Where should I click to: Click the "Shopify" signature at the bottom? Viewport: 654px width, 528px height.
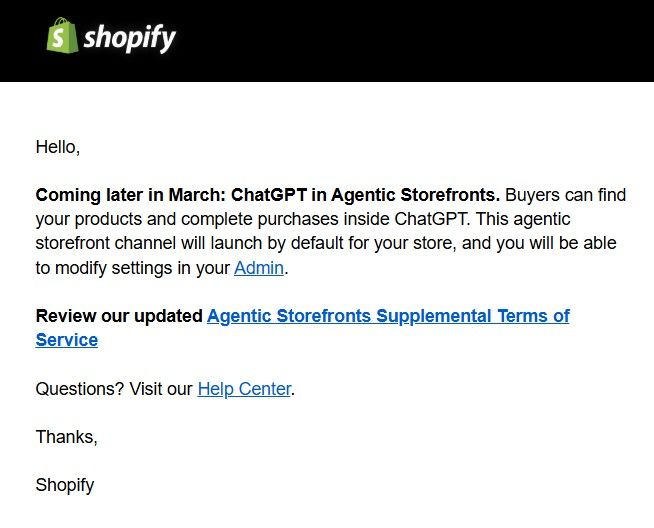coord(65,485)
